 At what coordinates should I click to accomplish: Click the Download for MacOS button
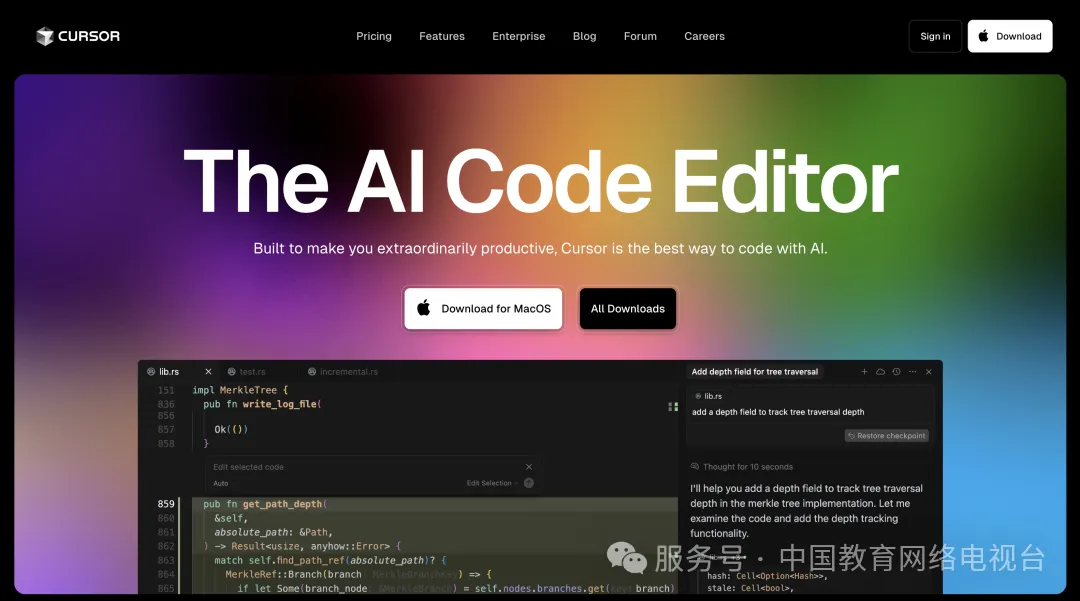pos(483,308)
